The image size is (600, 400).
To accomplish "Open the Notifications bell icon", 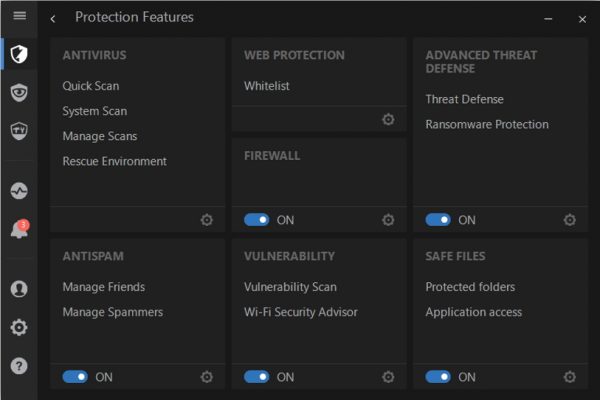I will (20, 229).
